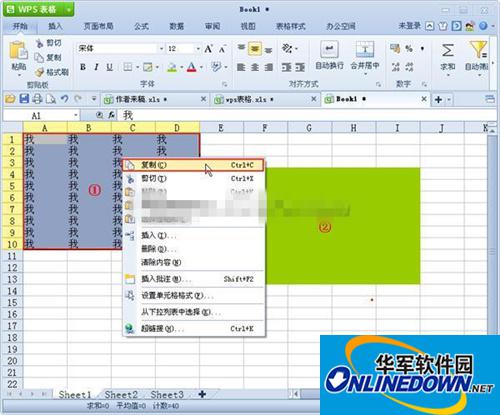Increase font size with the large A icon
500x415 pixels.
[x=208, y=49]
